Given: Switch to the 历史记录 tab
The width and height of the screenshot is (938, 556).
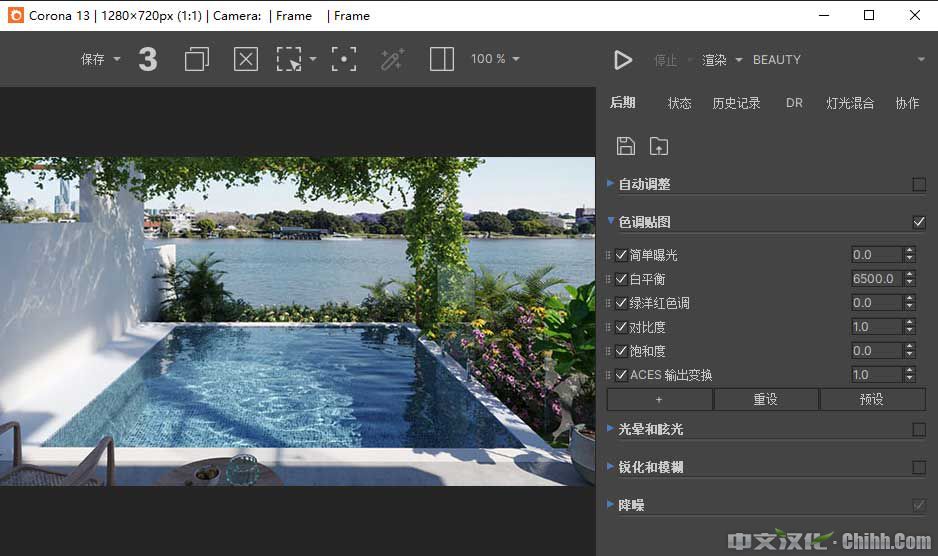Looking at the screenshot, I should 736,103.
